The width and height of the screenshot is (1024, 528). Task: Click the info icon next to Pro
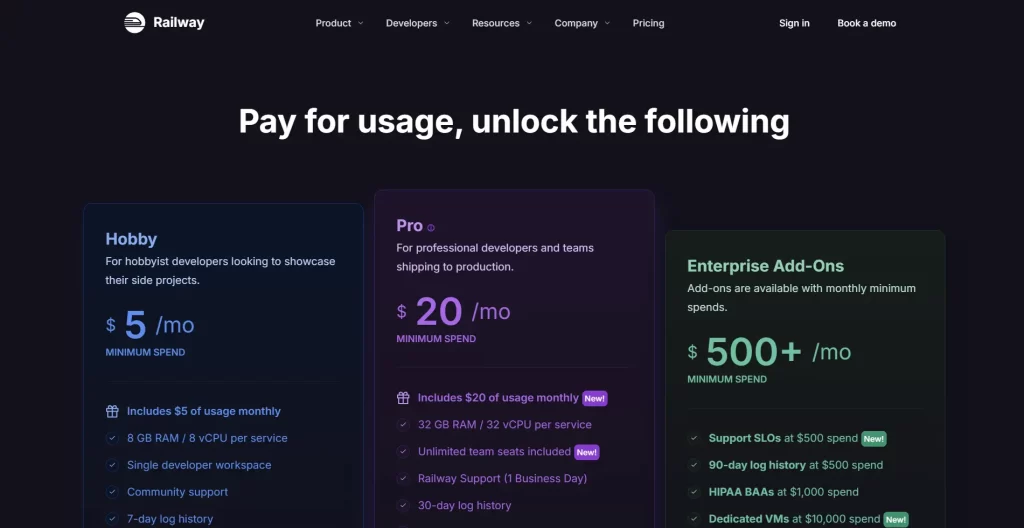[x=431, y=228]
